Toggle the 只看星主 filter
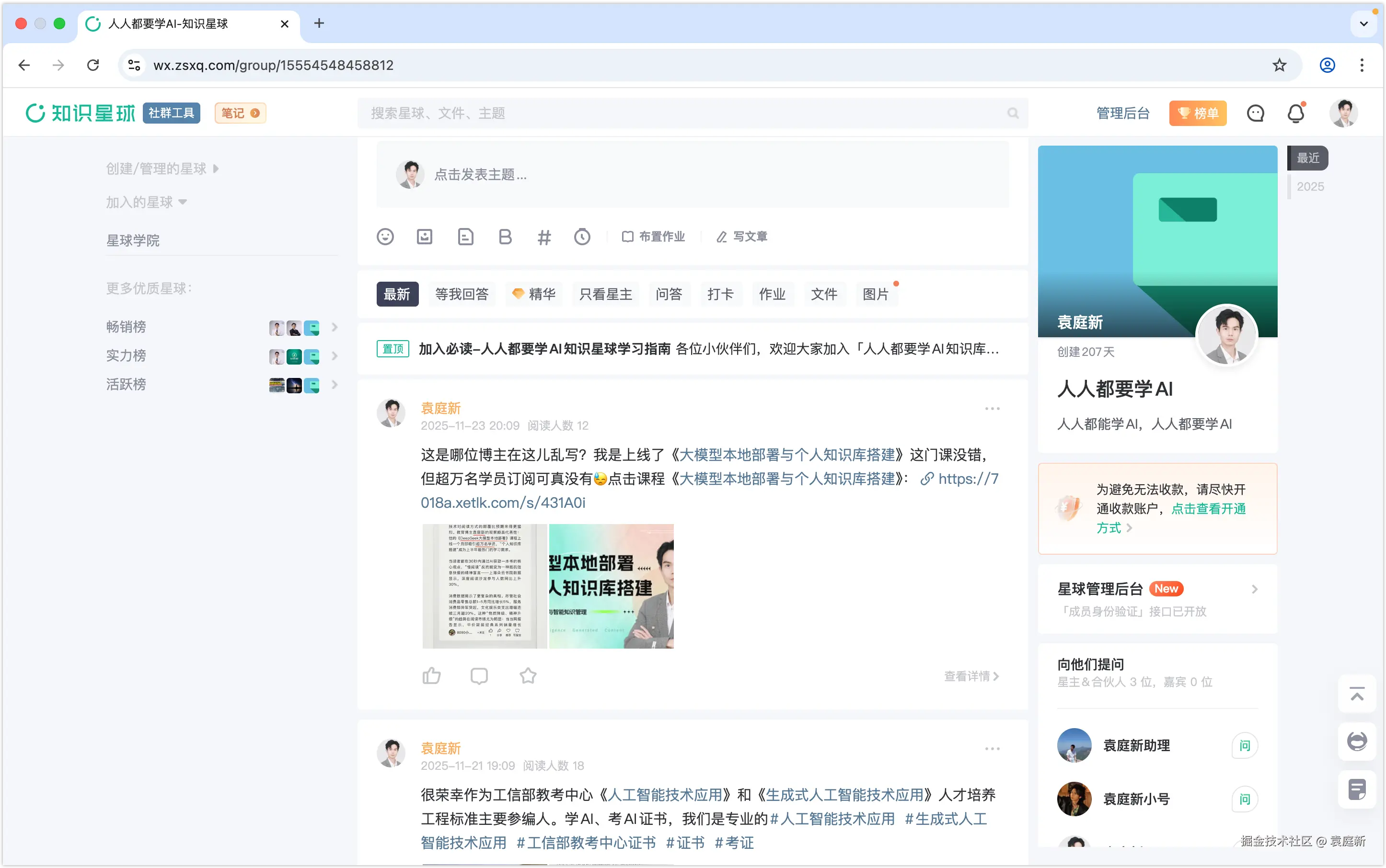This screenshot has width=1386, height=868. coord(605,294)
